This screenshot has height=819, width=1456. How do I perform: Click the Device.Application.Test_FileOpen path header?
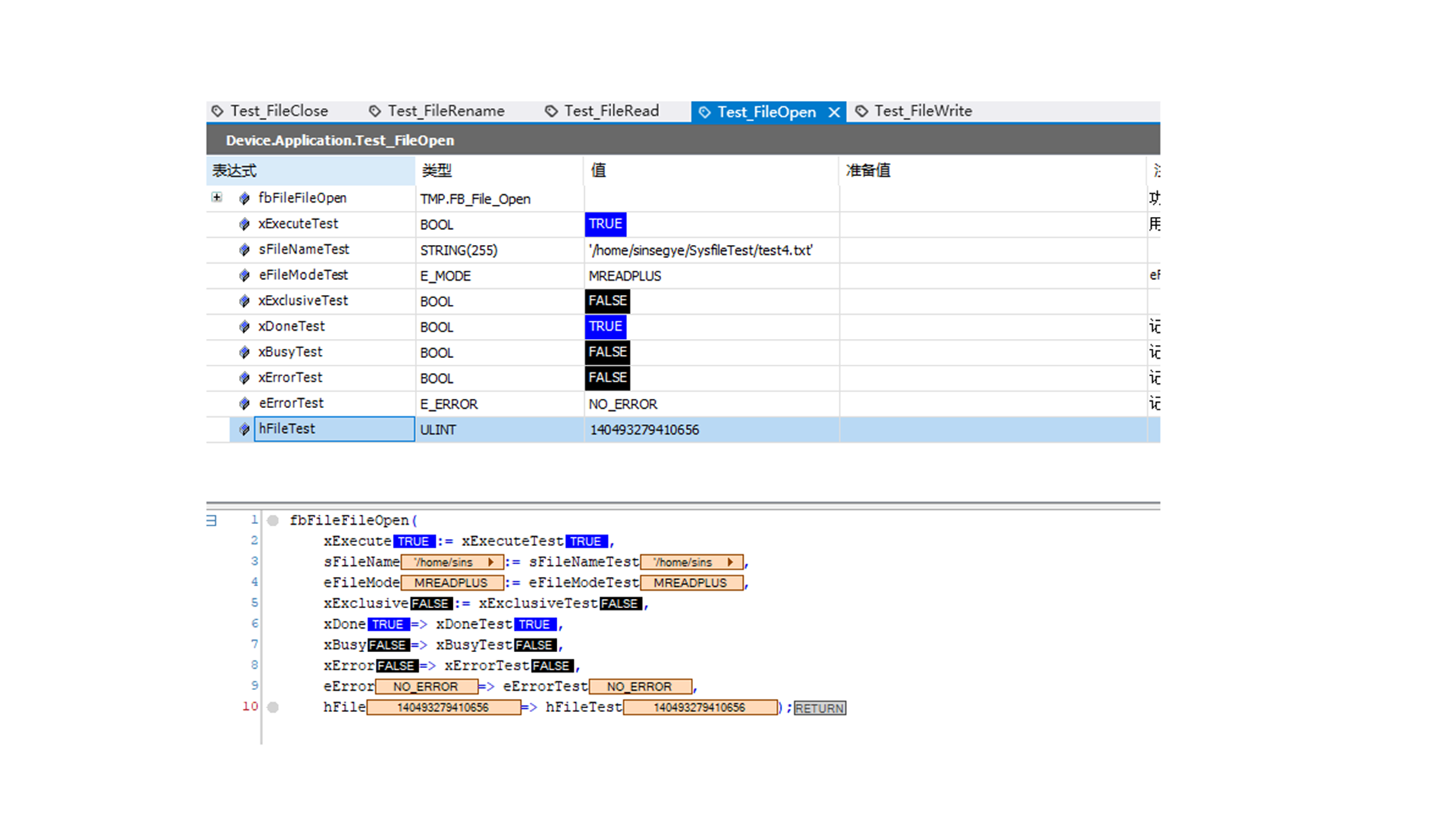pyautogui.click(x=340, y=140)
